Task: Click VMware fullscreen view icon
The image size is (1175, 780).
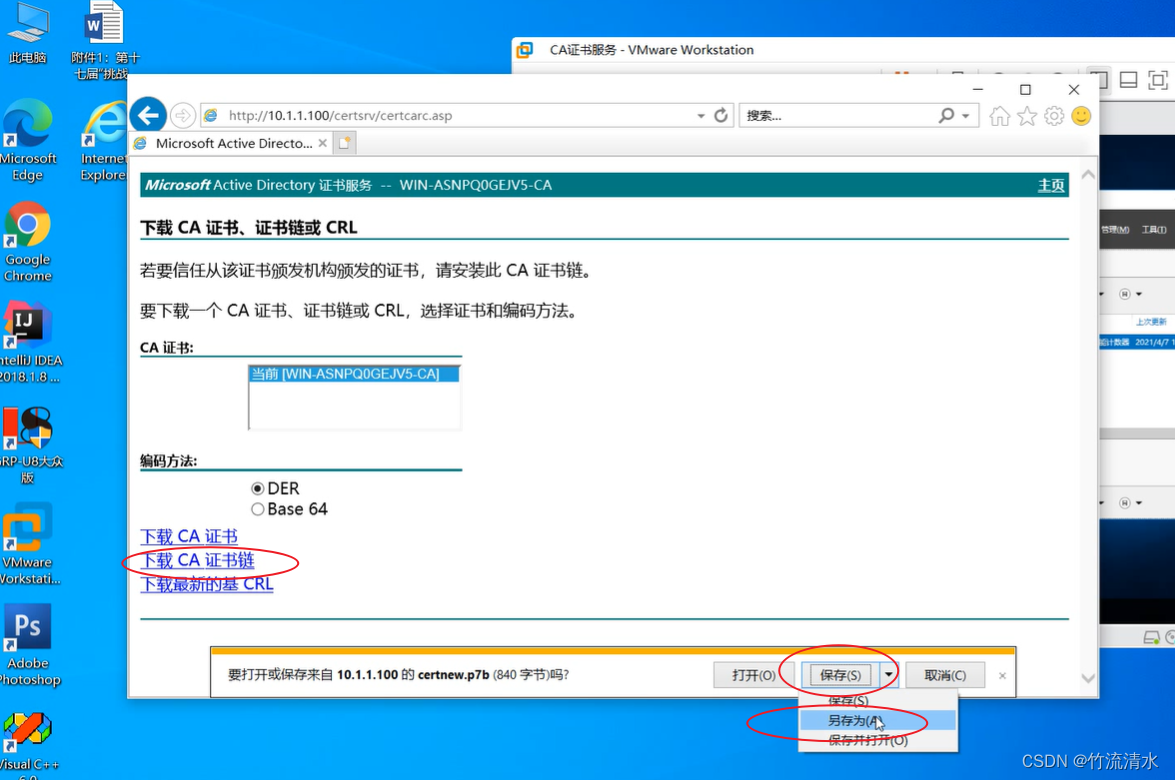Action: (1158, 80)
